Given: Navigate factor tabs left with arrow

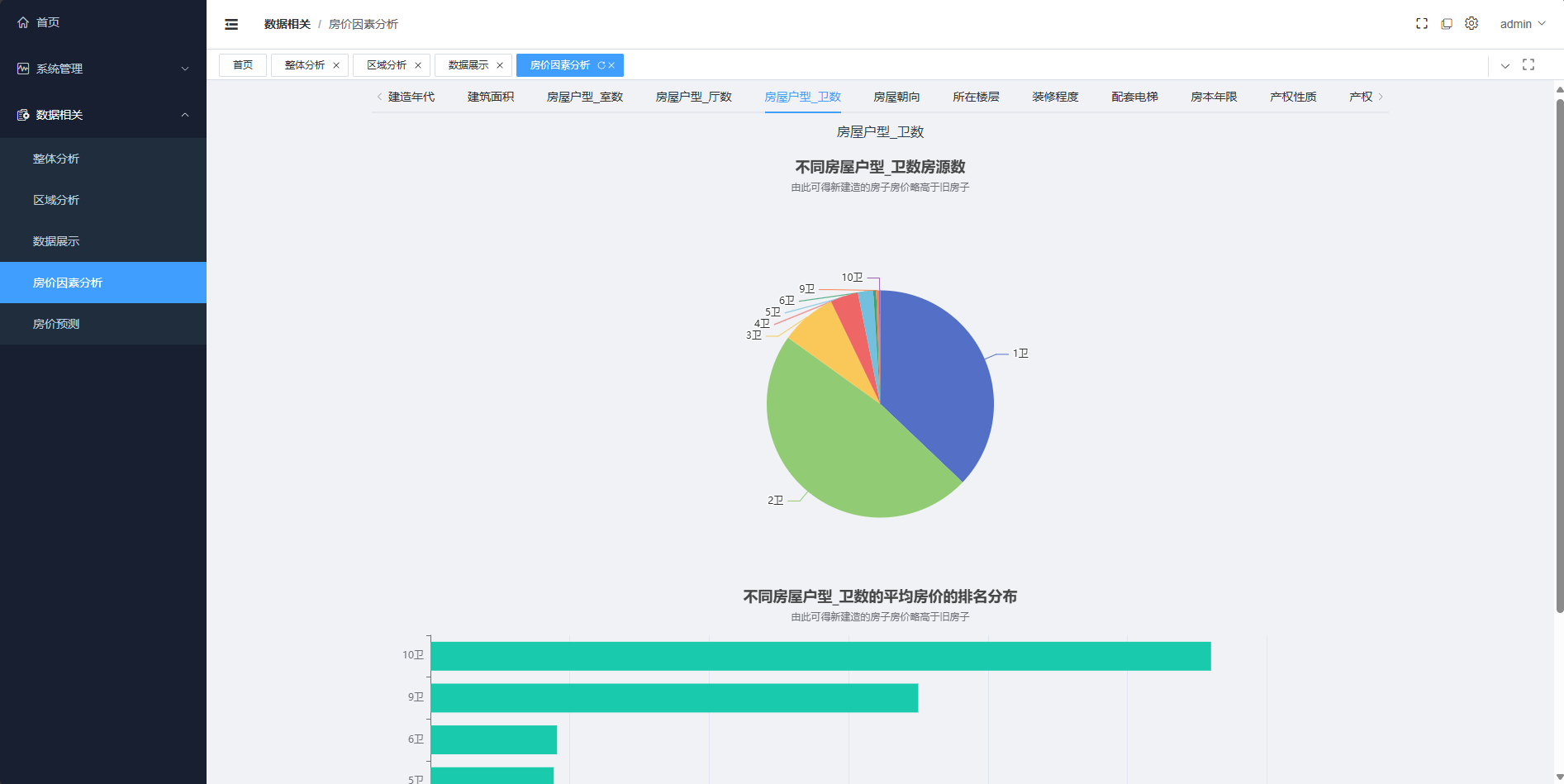Looking at the screenshot, I should coord(379,97).
